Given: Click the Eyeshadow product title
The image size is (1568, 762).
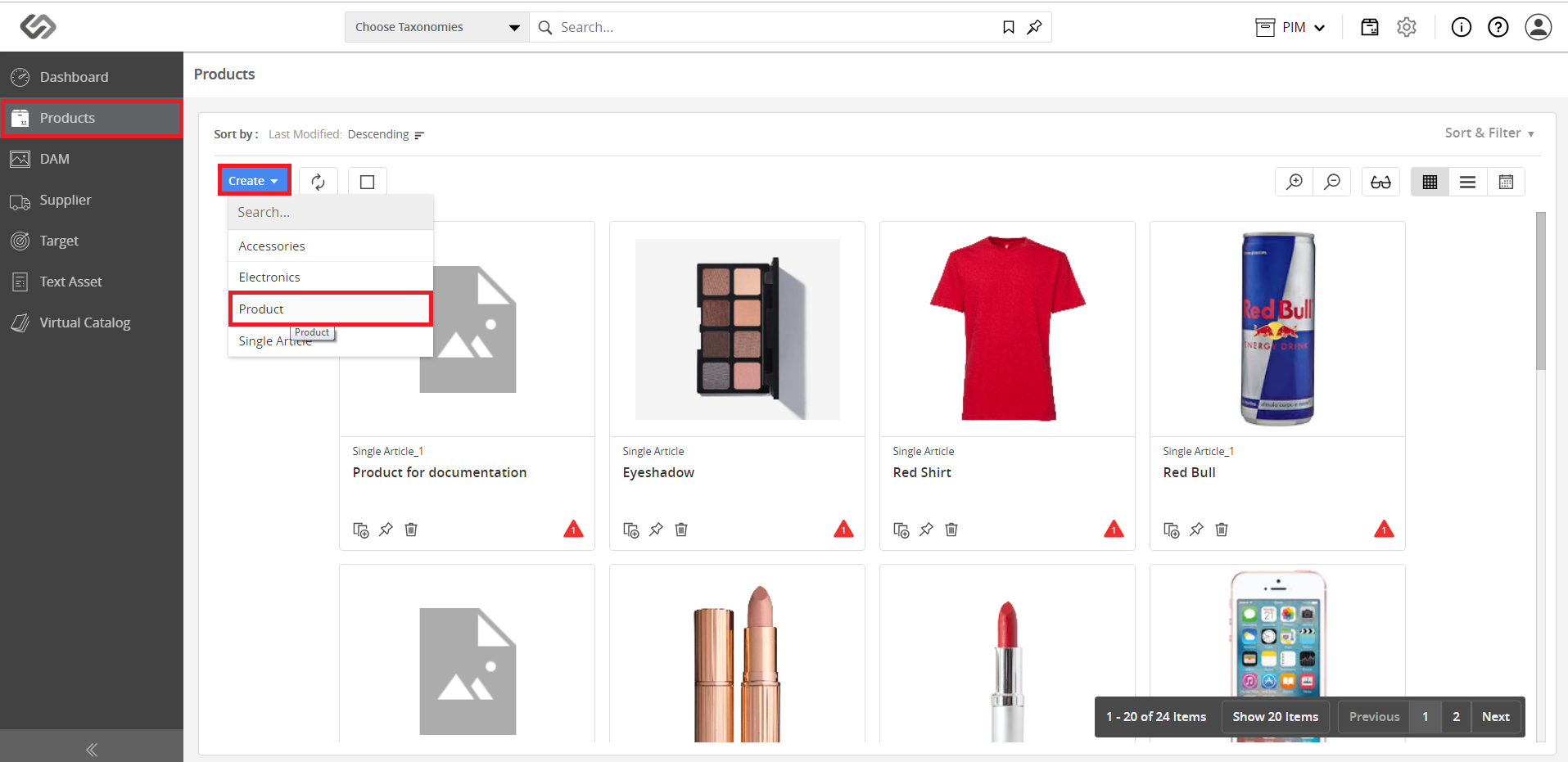Looking at the screenshot, I should (658, 473).
